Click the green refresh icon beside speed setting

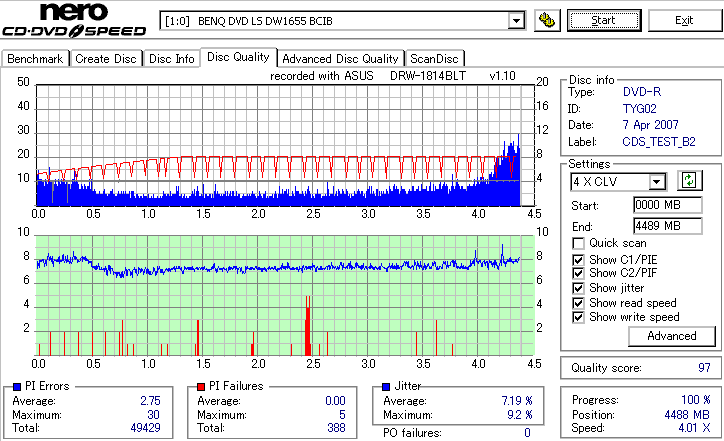click(689, 180)
